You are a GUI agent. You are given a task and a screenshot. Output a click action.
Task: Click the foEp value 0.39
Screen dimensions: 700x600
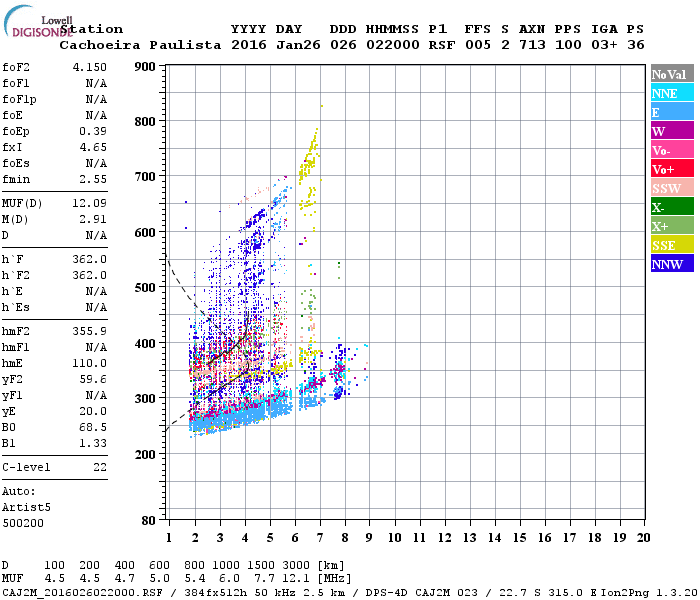93,131
